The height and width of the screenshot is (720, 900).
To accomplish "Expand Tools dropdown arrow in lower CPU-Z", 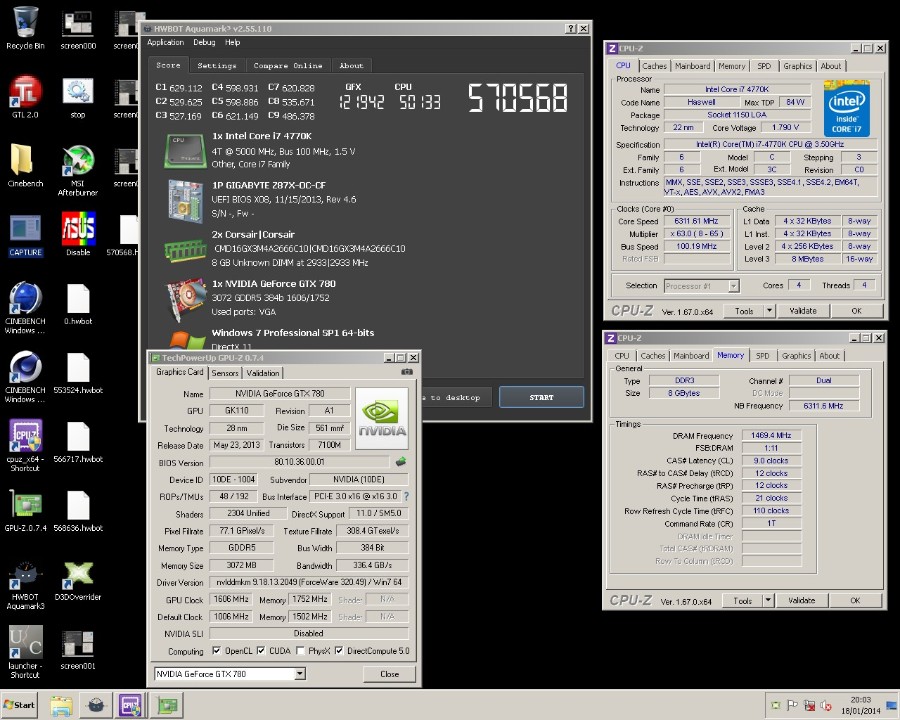I will coord(767,601).
